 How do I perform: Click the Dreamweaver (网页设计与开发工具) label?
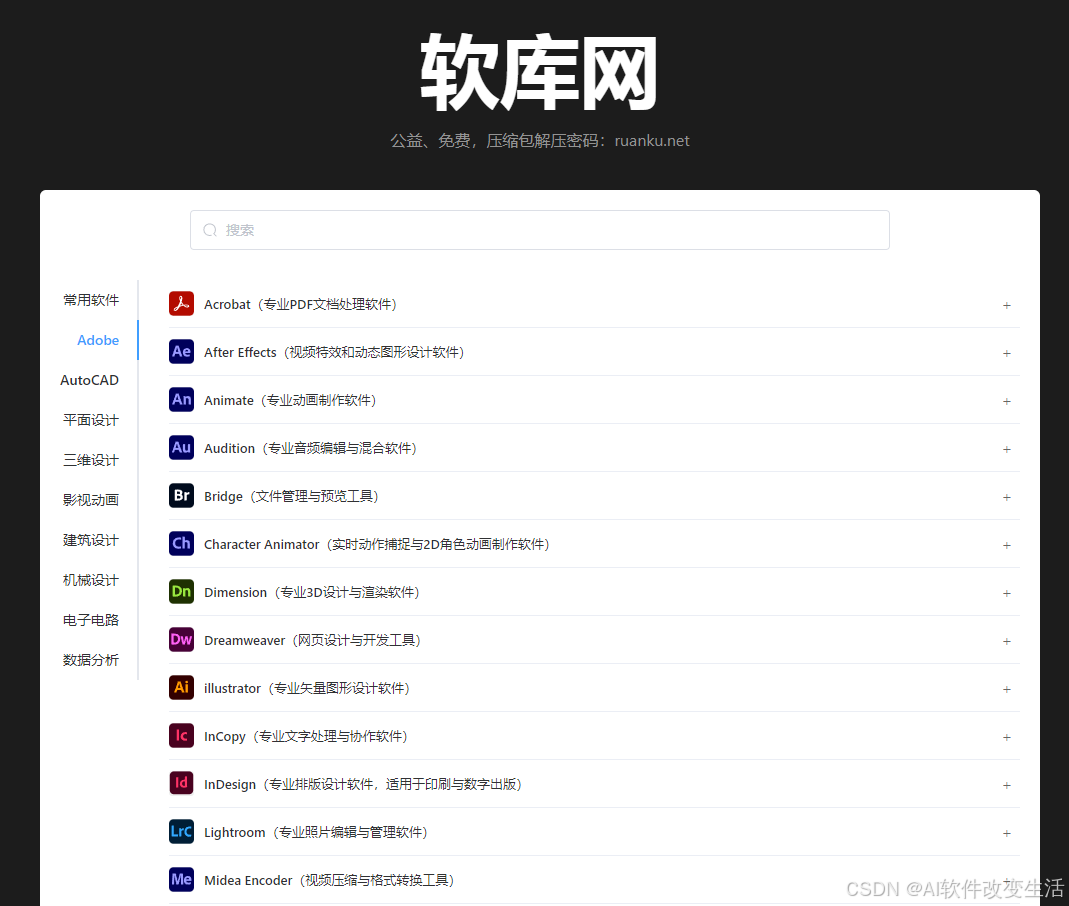tap(312, 640)
